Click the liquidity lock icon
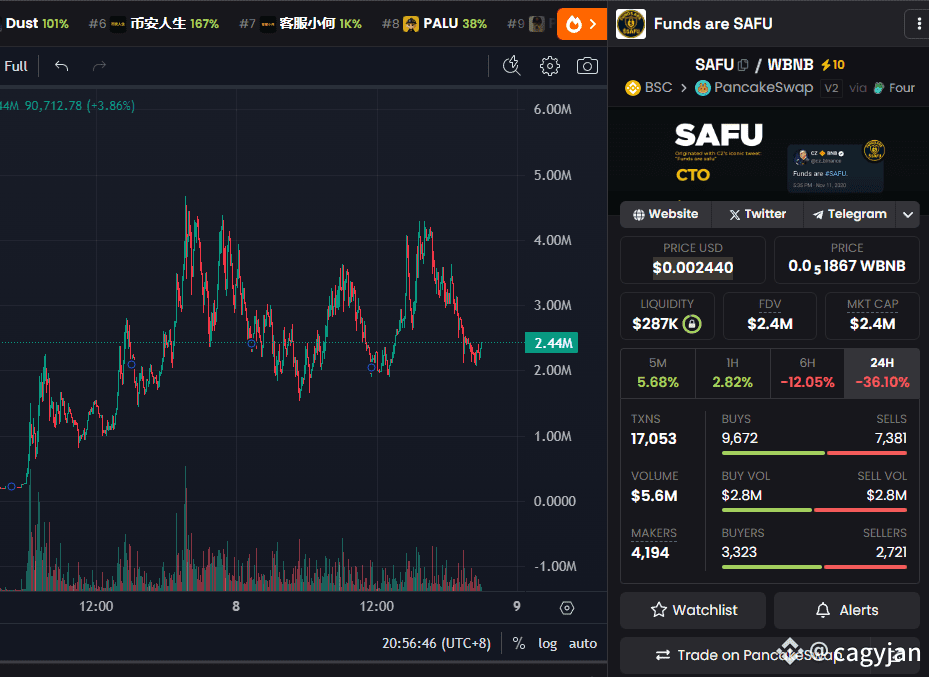Image resolution: width=929 pixels, height=677 pixels. [691, 324]
